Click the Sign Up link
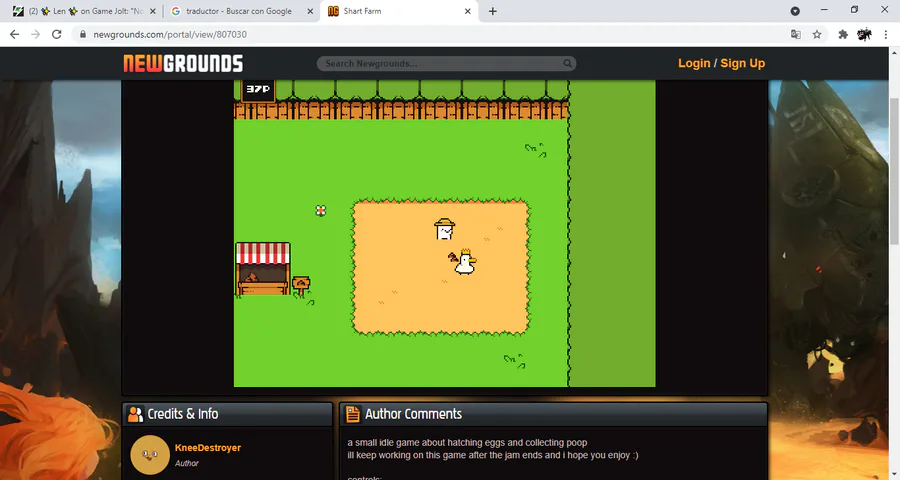900x480 pixels. coord(743,63)
